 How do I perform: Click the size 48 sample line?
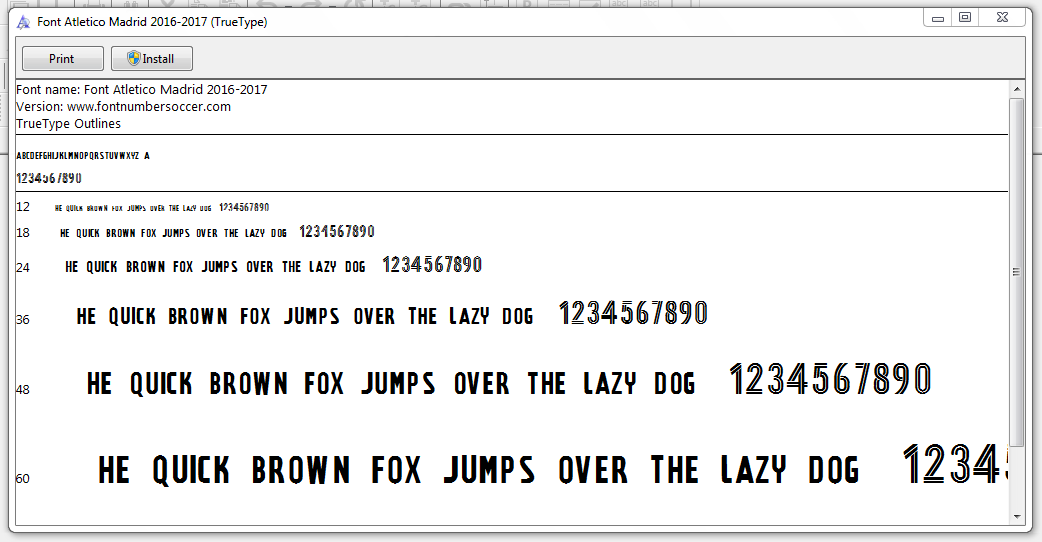508,380
